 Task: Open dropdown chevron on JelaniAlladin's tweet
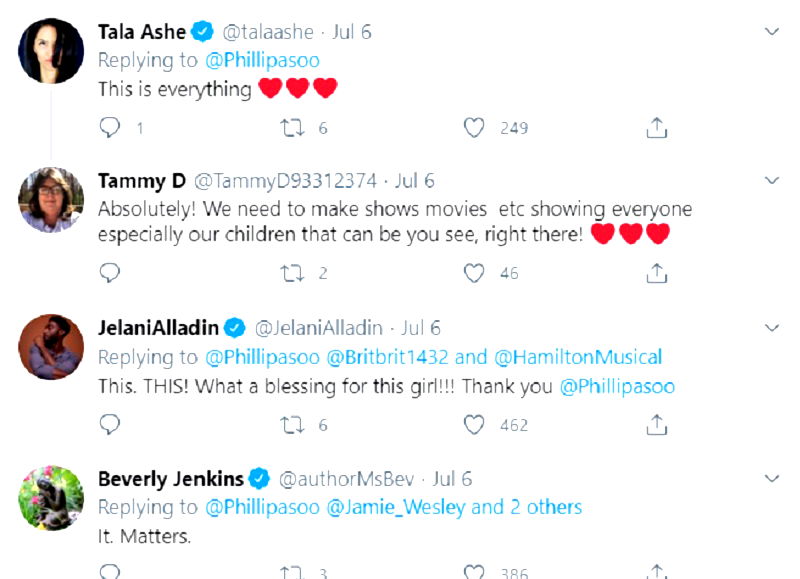[x=771, y=327]
